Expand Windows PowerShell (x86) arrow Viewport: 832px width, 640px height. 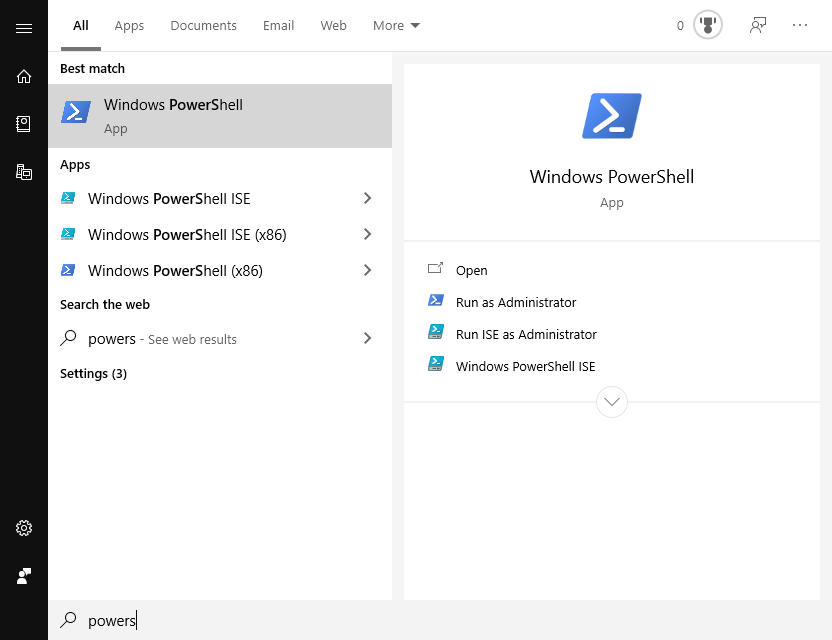367,270
